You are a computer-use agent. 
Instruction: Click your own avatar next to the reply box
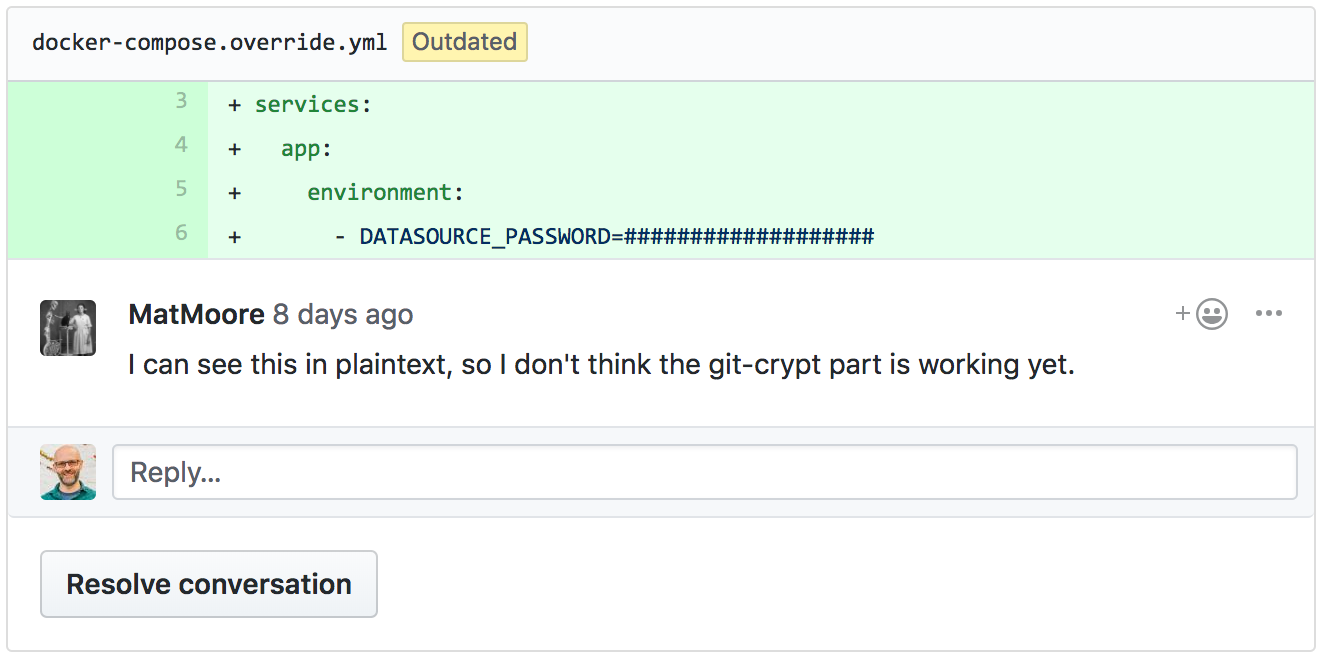pos(67,471)
